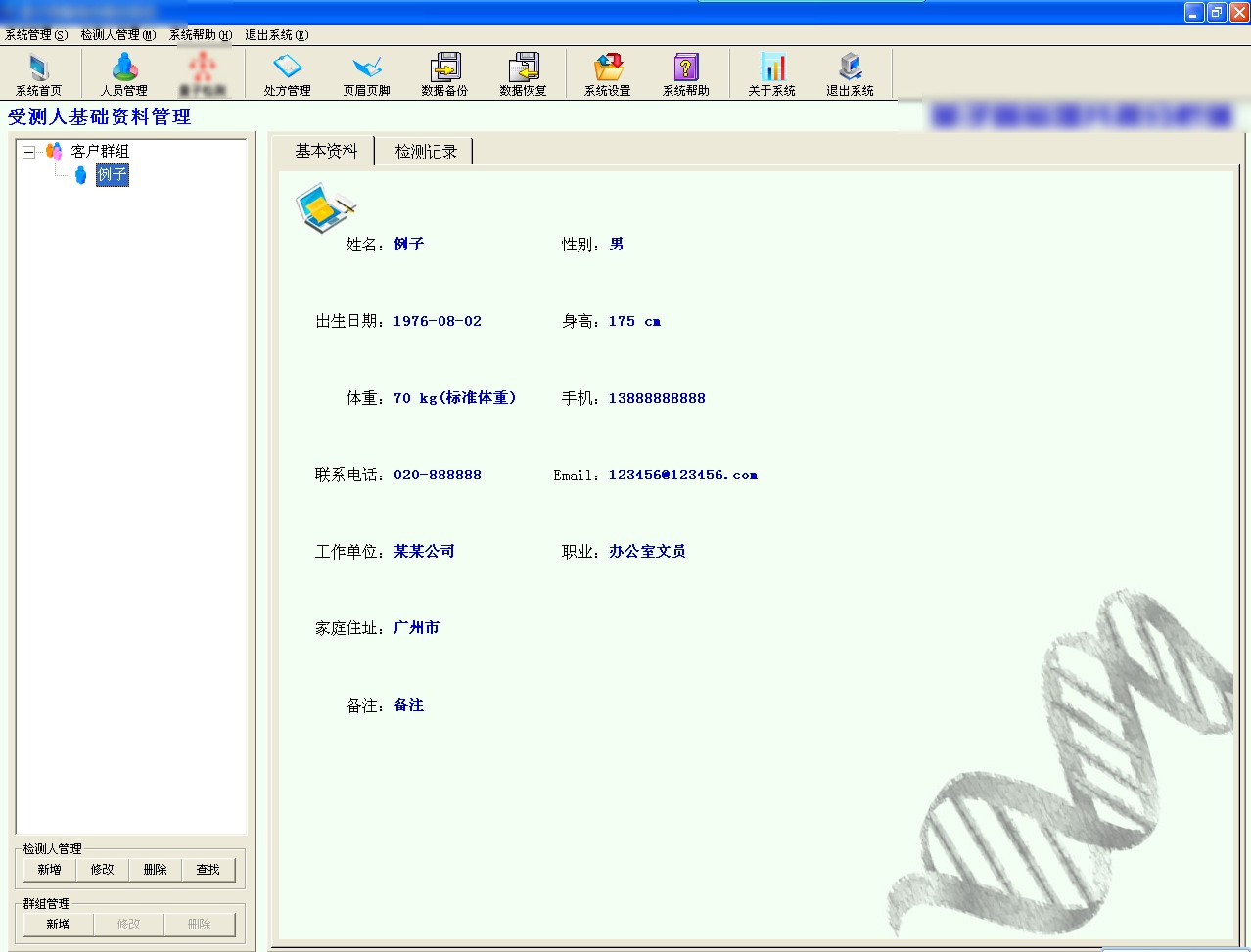This screenshot has width=1251, height=952.
Task: Click the height value 175 cm
Action: [x=634, y=321]
